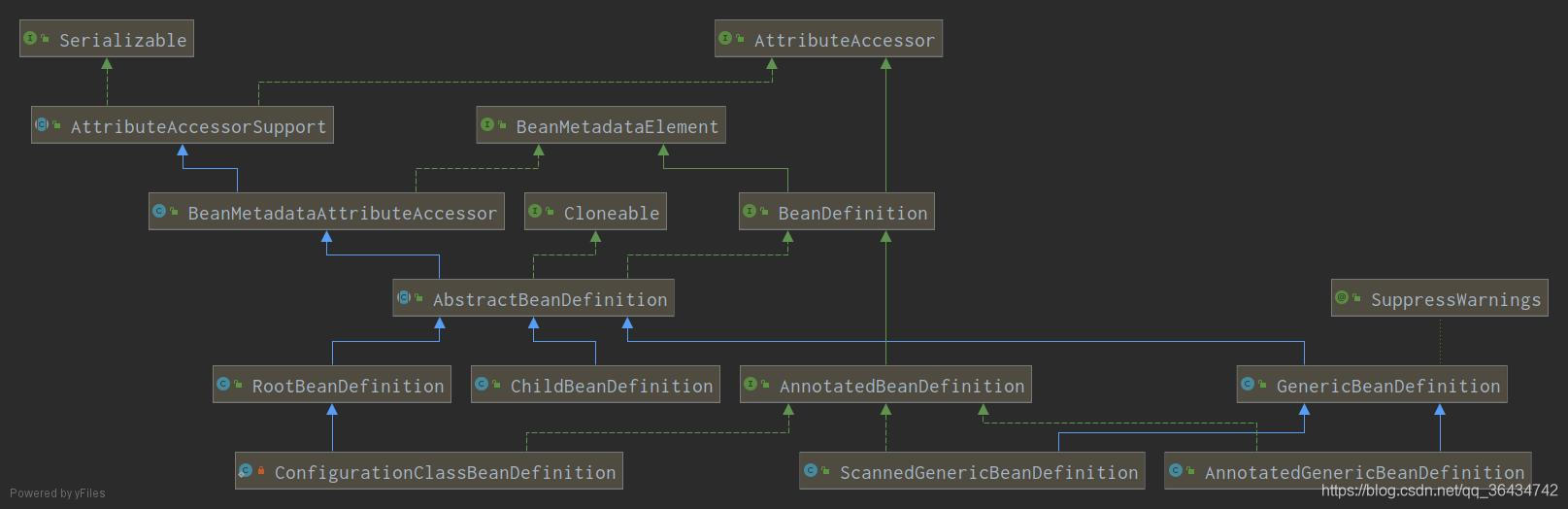
Task: Select the Serializable interface node
Action: point(107,40)
